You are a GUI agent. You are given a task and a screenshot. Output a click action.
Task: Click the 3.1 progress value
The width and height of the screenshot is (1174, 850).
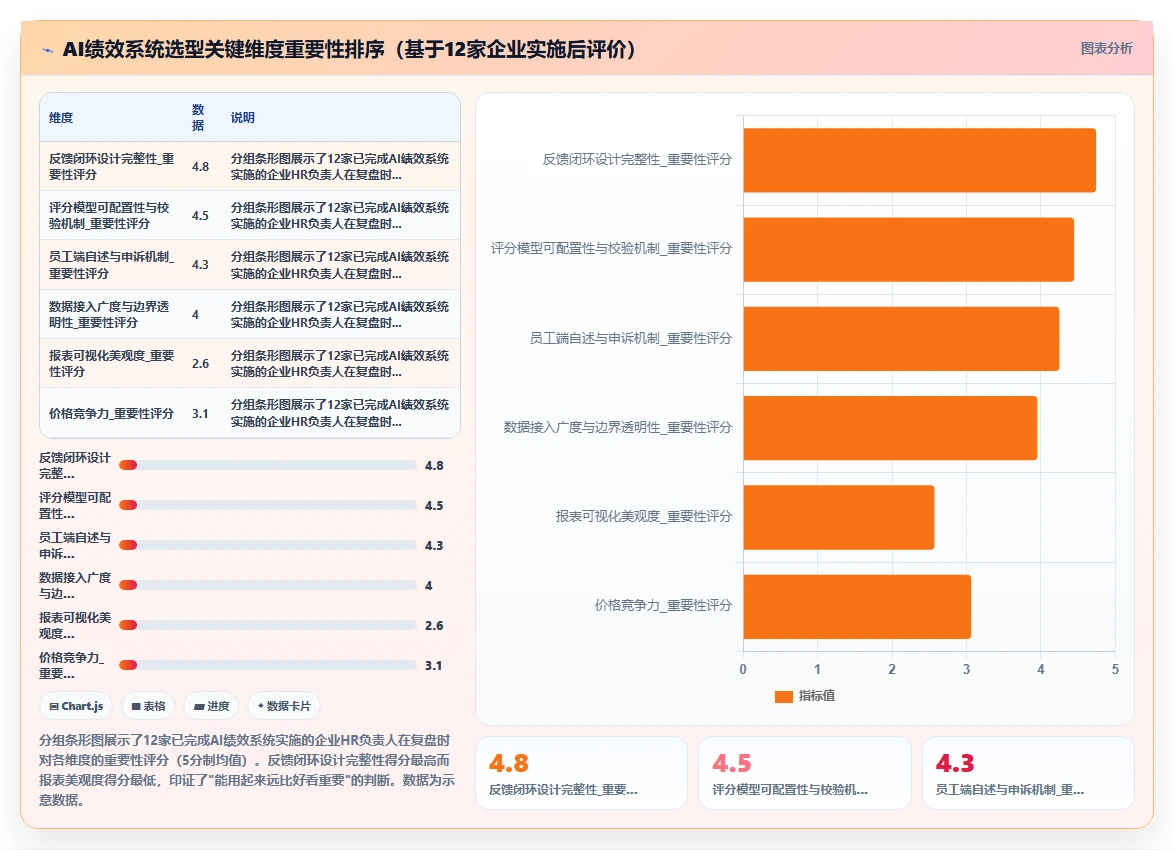(434, 665)
